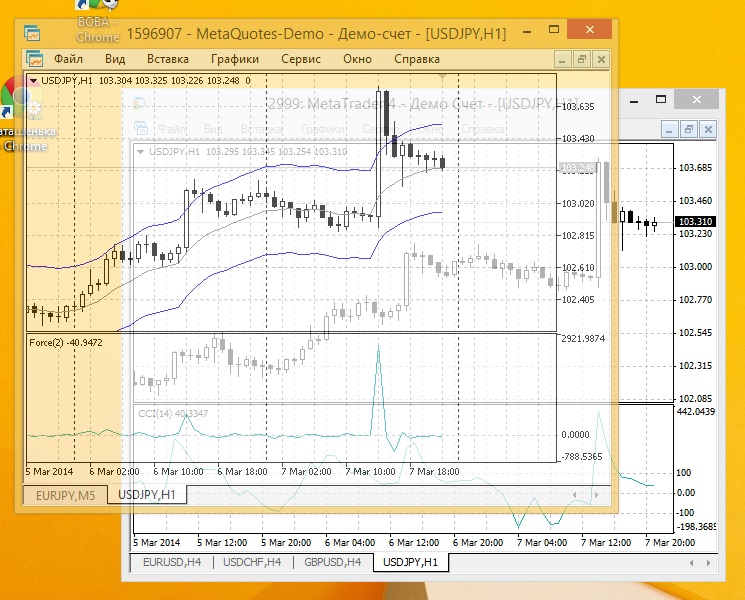Click back window tab scroll left arrow
The width and height of the screenshot is (745, 600).
[691, 563]
